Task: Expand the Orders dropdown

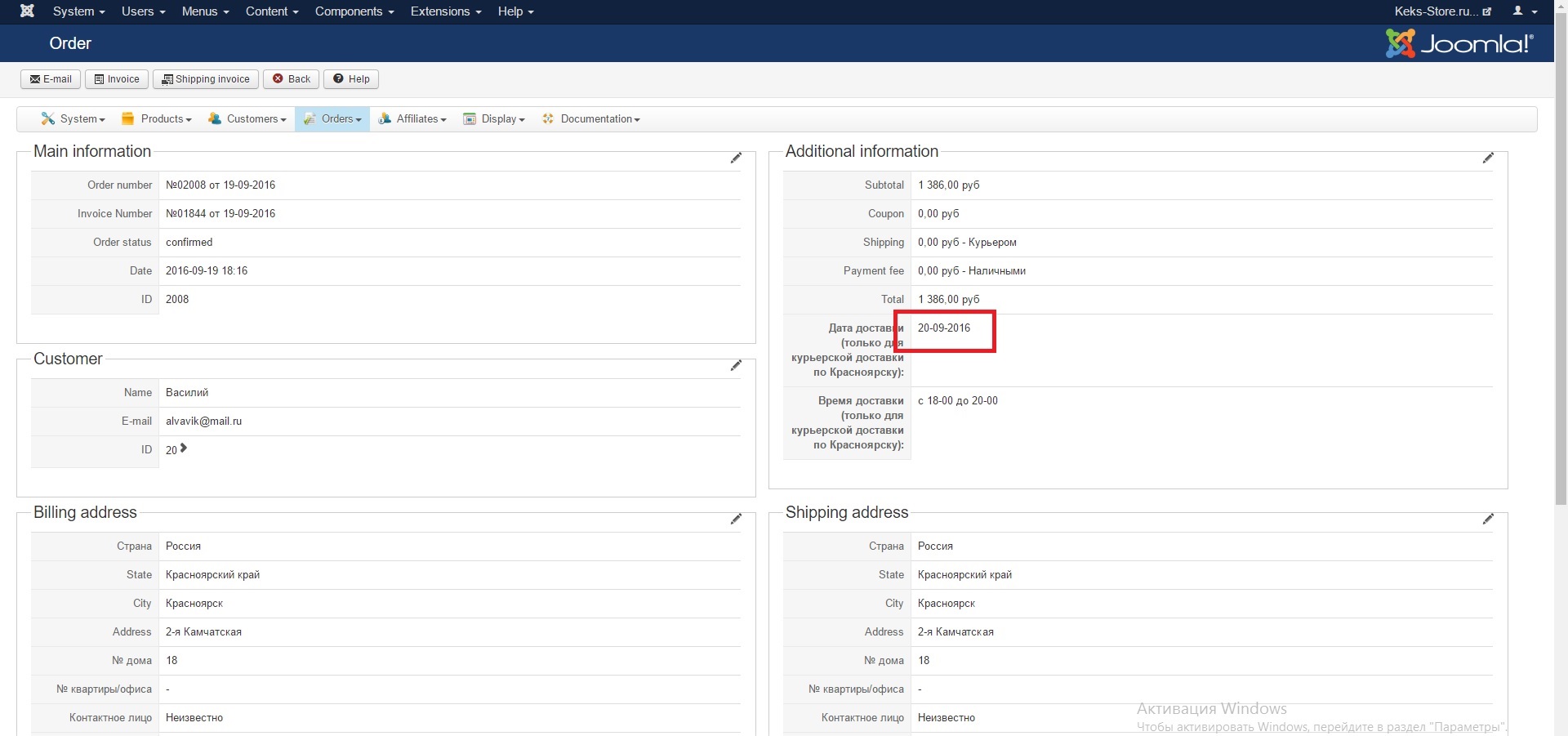Action: (332, 119)
